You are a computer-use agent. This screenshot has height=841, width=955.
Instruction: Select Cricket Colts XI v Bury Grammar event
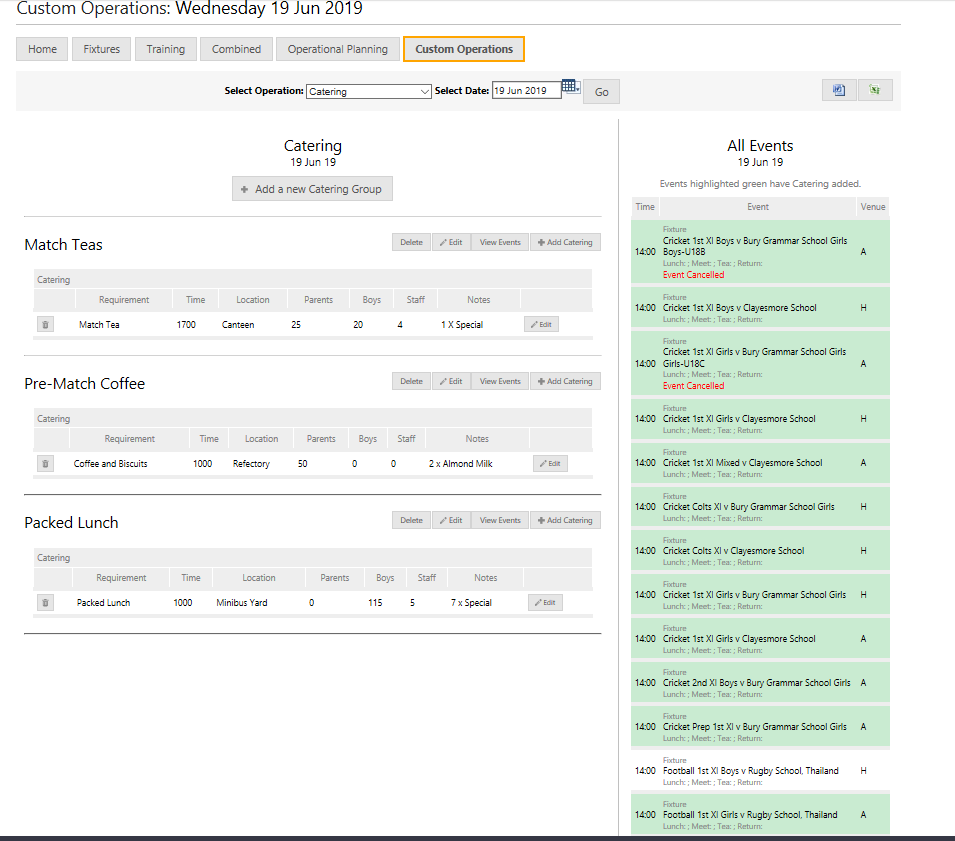[x=760, y=507]
